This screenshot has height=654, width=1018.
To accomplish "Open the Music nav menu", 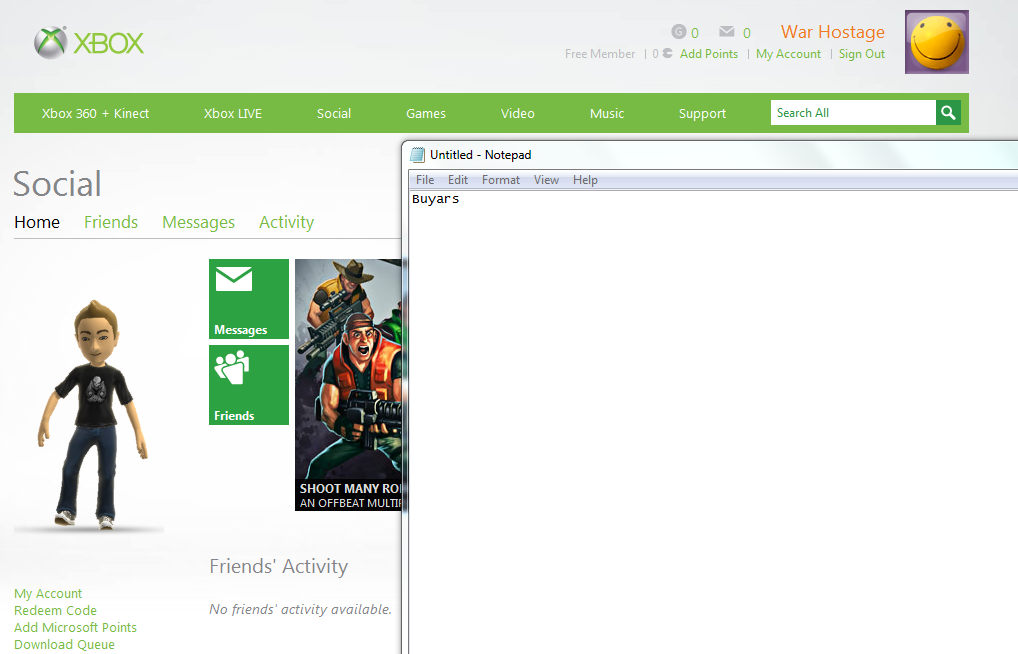I will click(607, 113).
